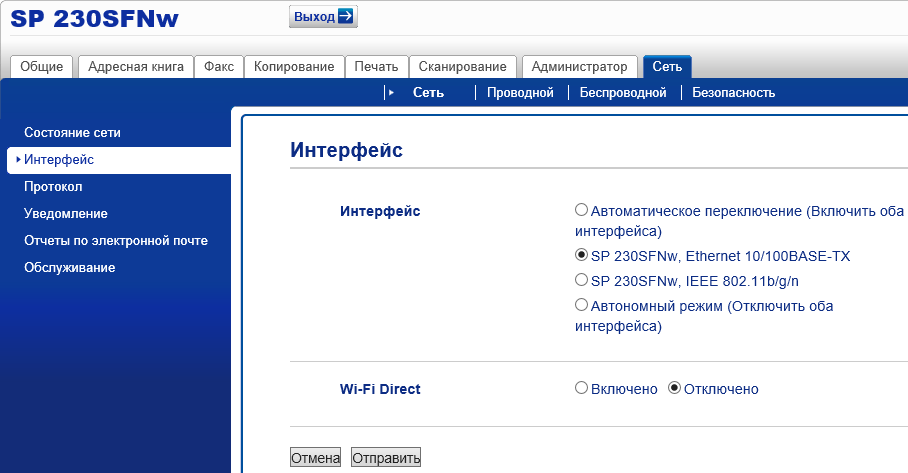Viewport: 908px width, 473px height.
Task: Submit settings with Отправить button
Action: (386, 457)
